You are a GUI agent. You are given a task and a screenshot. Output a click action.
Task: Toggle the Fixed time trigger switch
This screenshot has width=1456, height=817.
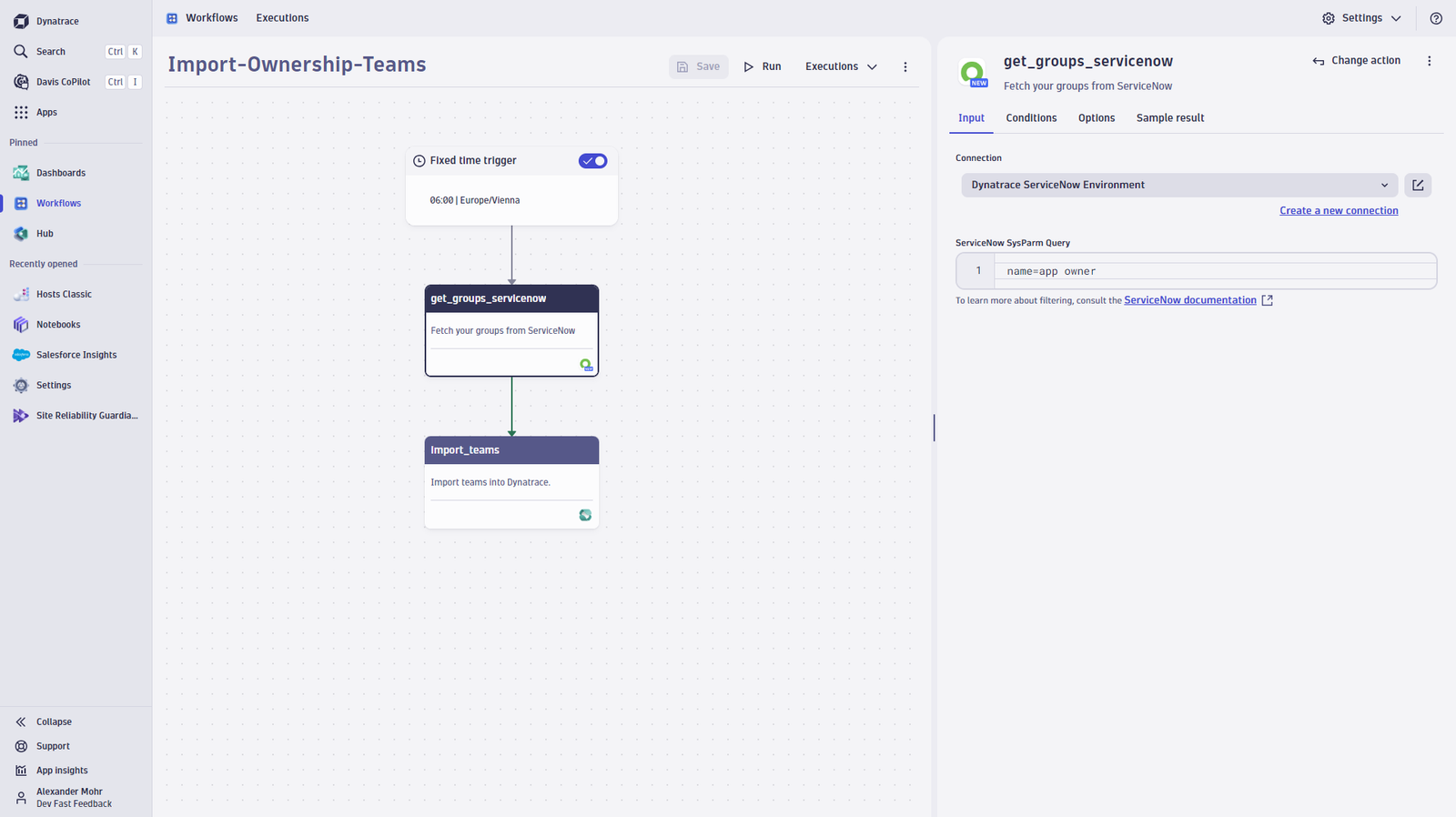(593, 161)
